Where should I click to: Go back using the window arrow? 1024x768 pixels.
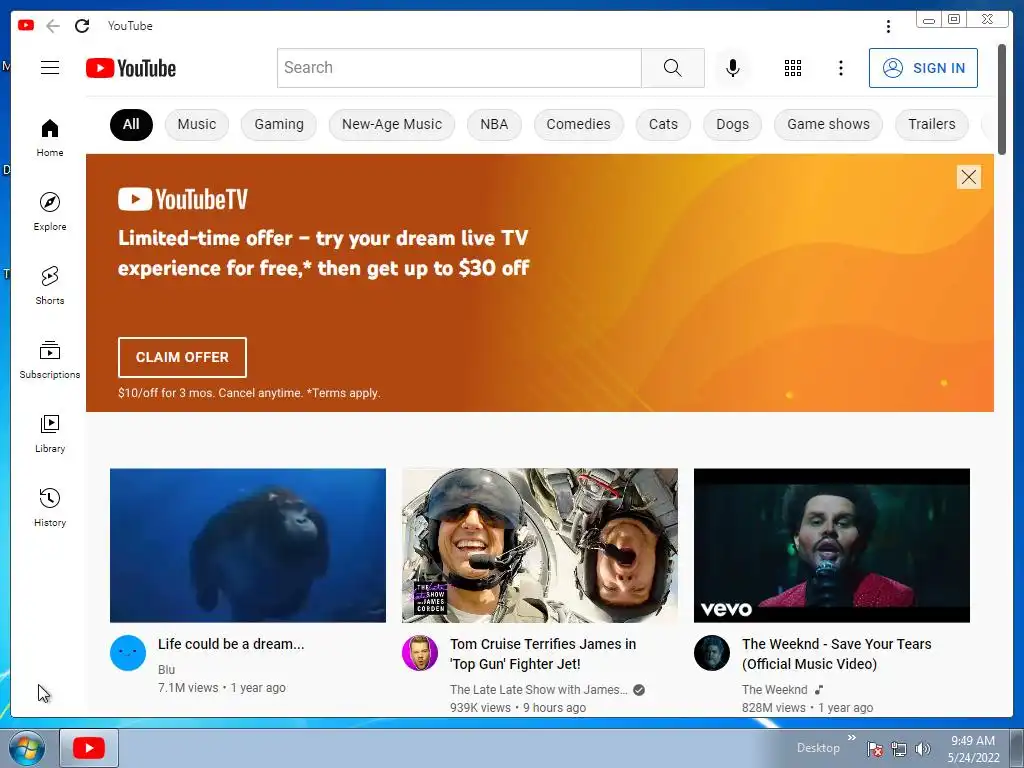point(53,26)
